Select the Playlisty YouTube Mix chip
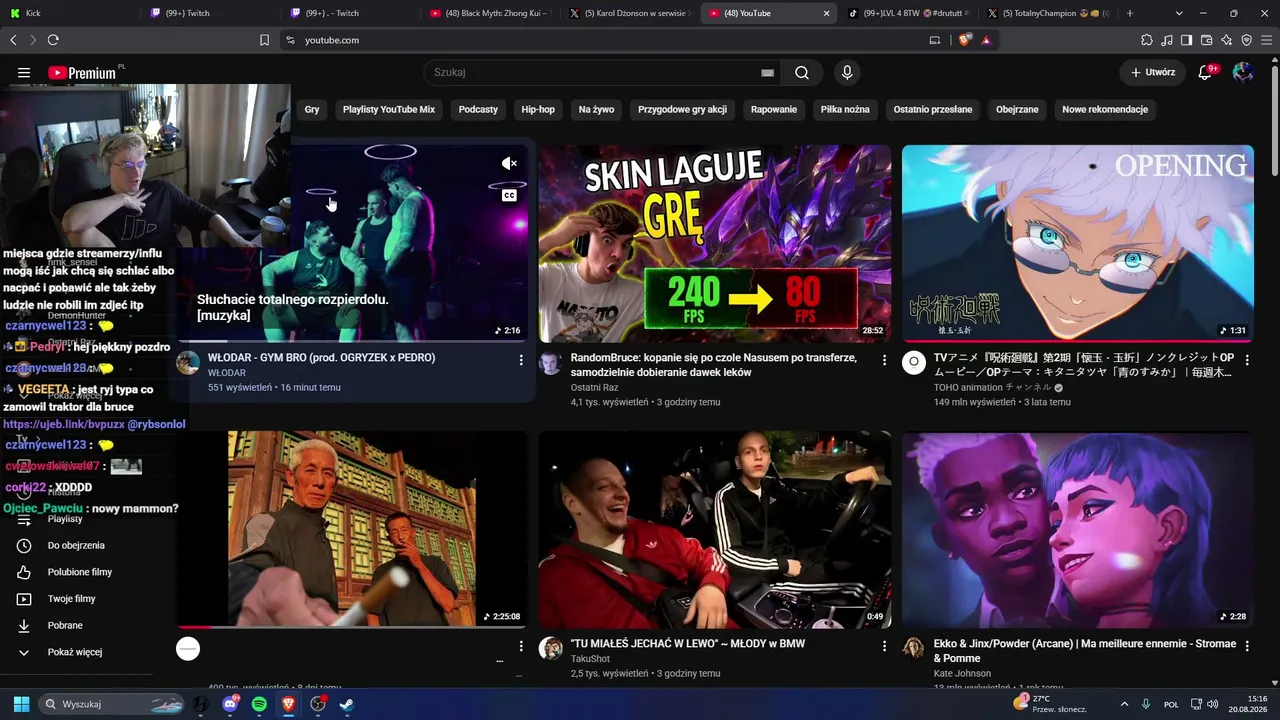 (x=389, y=109)
